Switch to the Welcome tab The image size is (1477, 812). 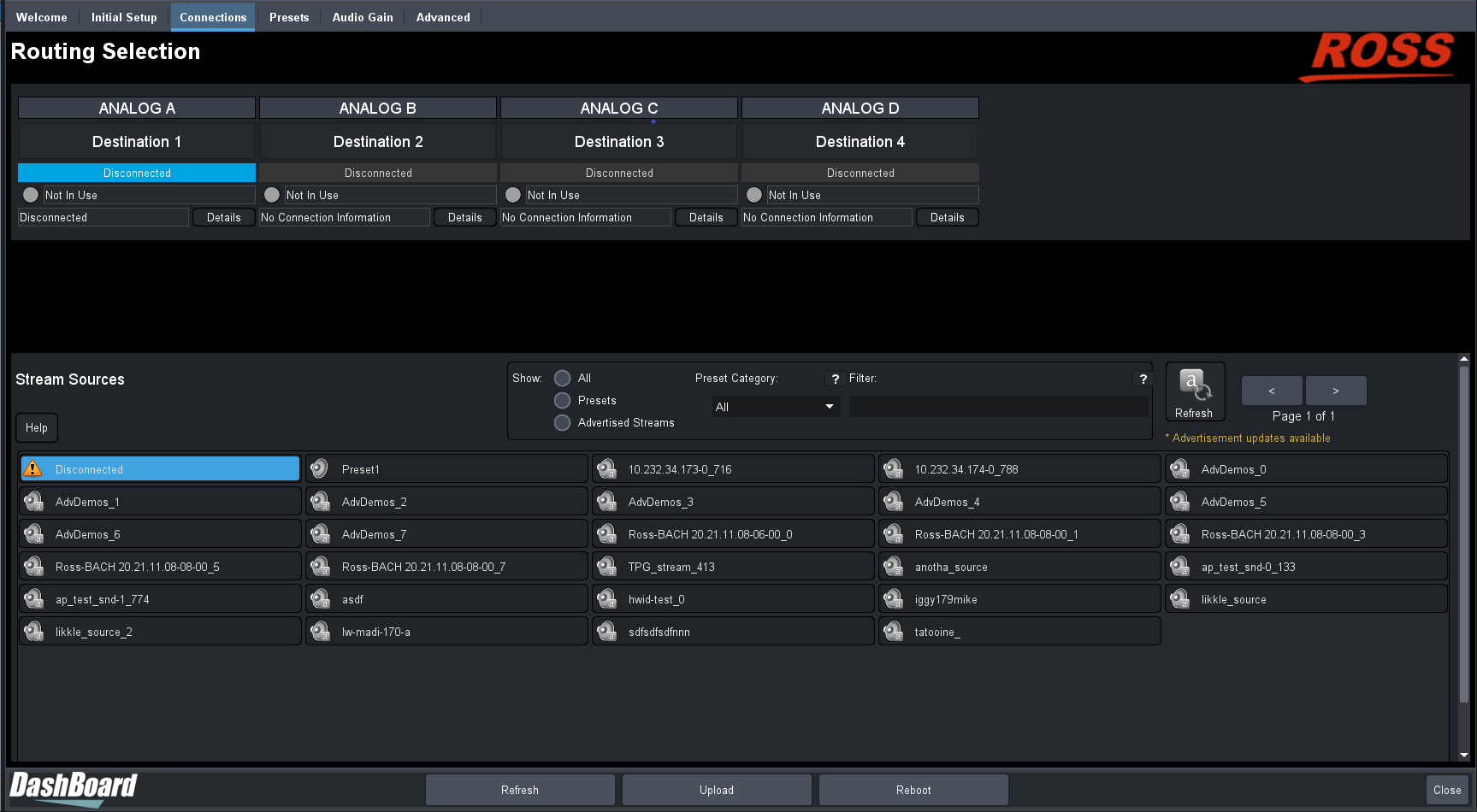[42, 17]
